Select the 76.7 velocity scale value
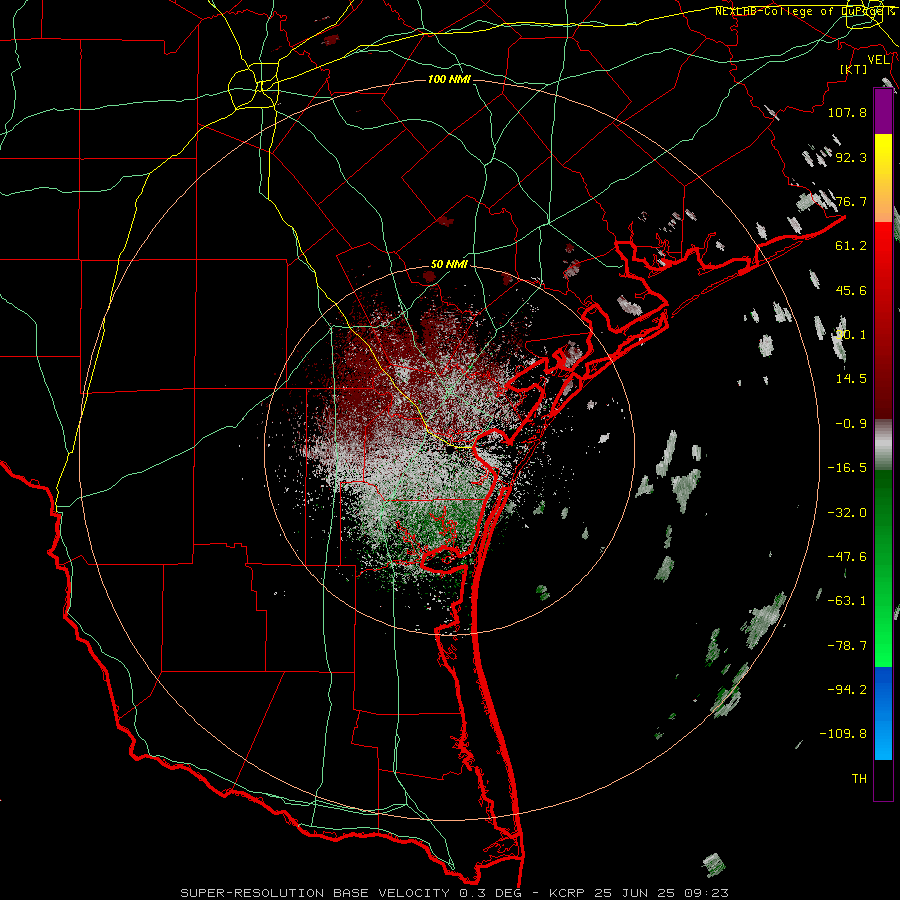This screenshot has height=900, width=900. click(x=851, y=201)
